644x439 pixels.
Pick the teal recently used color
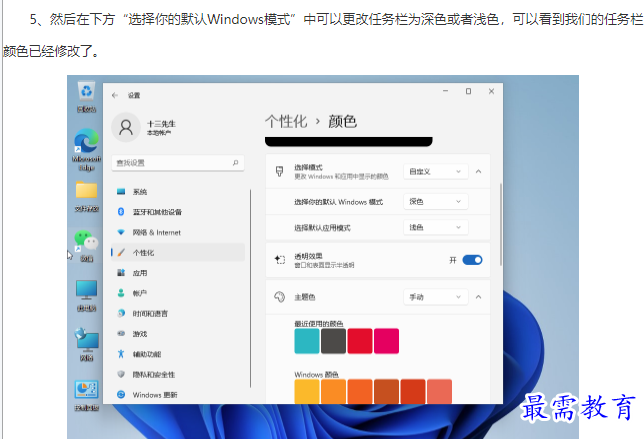[x=307, y=341]
